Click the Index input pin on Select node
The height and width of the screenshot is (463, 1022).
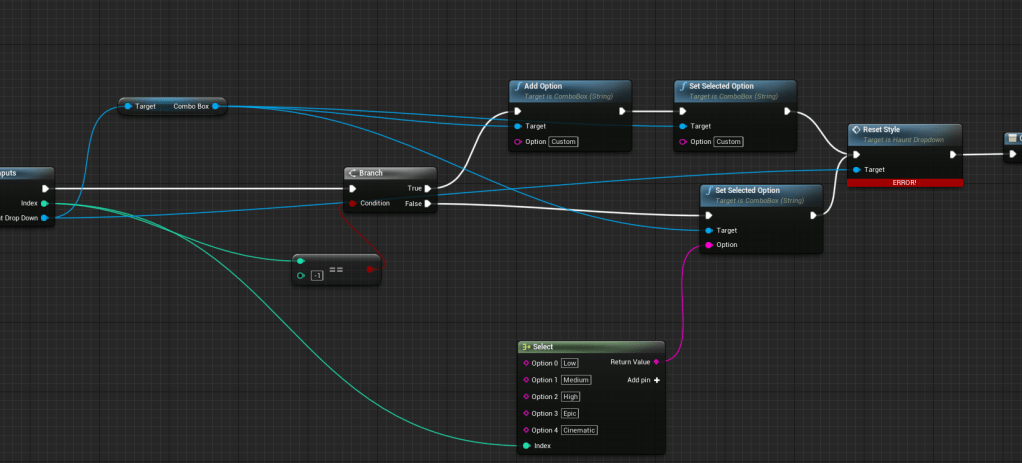[x=526, y=446]
